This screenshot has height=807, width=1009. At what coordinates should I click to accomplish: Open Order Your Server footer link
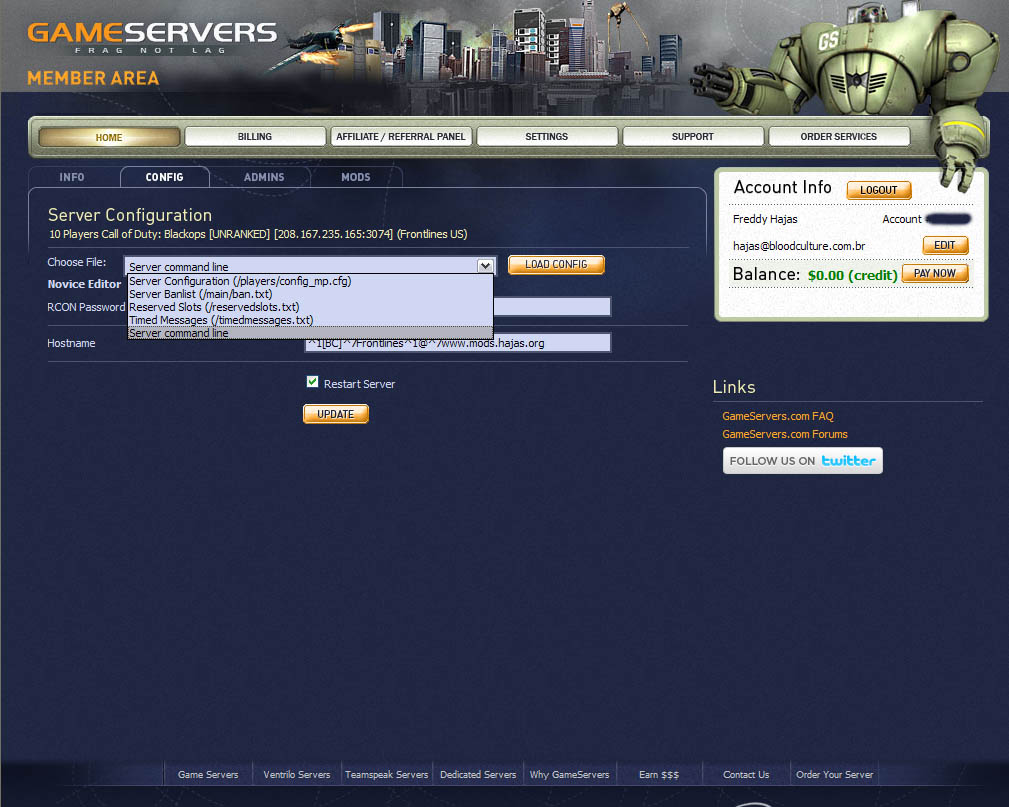835,774
